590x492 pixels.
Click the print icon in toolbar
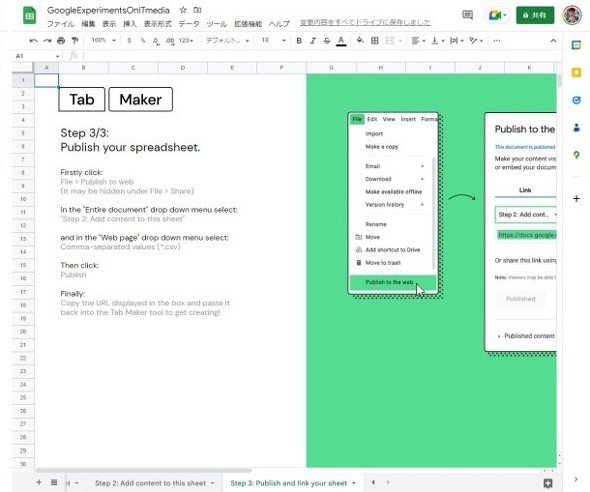point(61,40)
